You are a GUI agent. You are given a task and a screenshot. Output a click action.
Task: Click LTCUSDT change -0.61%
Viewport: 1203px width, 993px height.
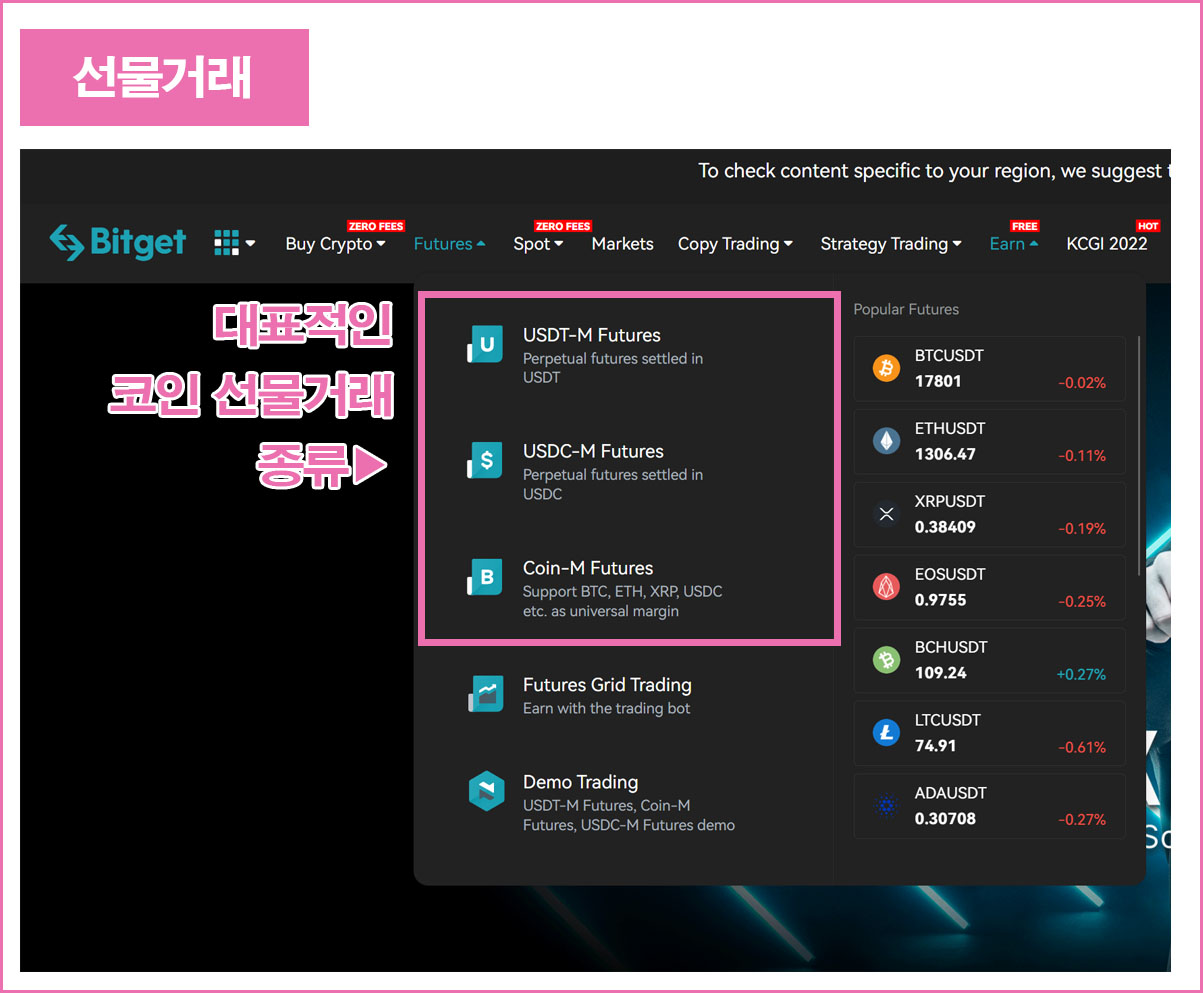[x=1082, y=747]
